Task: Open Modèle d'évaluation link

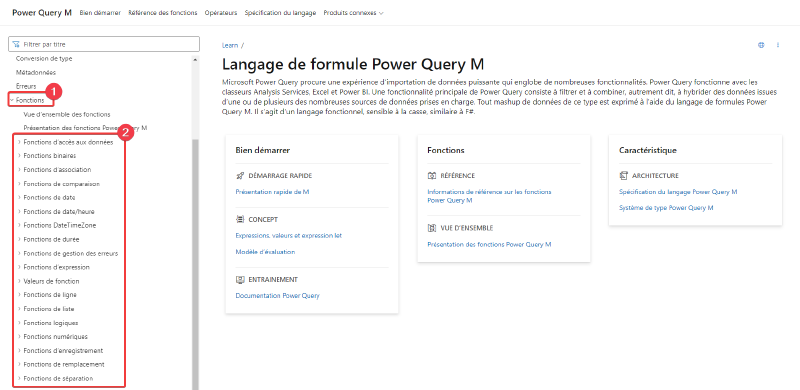Action: tap(265, 252)
